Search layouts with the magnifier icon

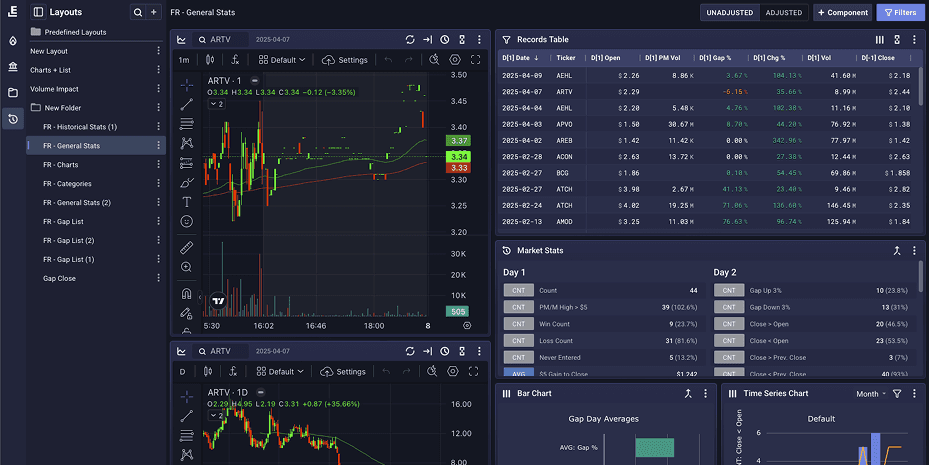pyautogui.click(x=137, y=12)
